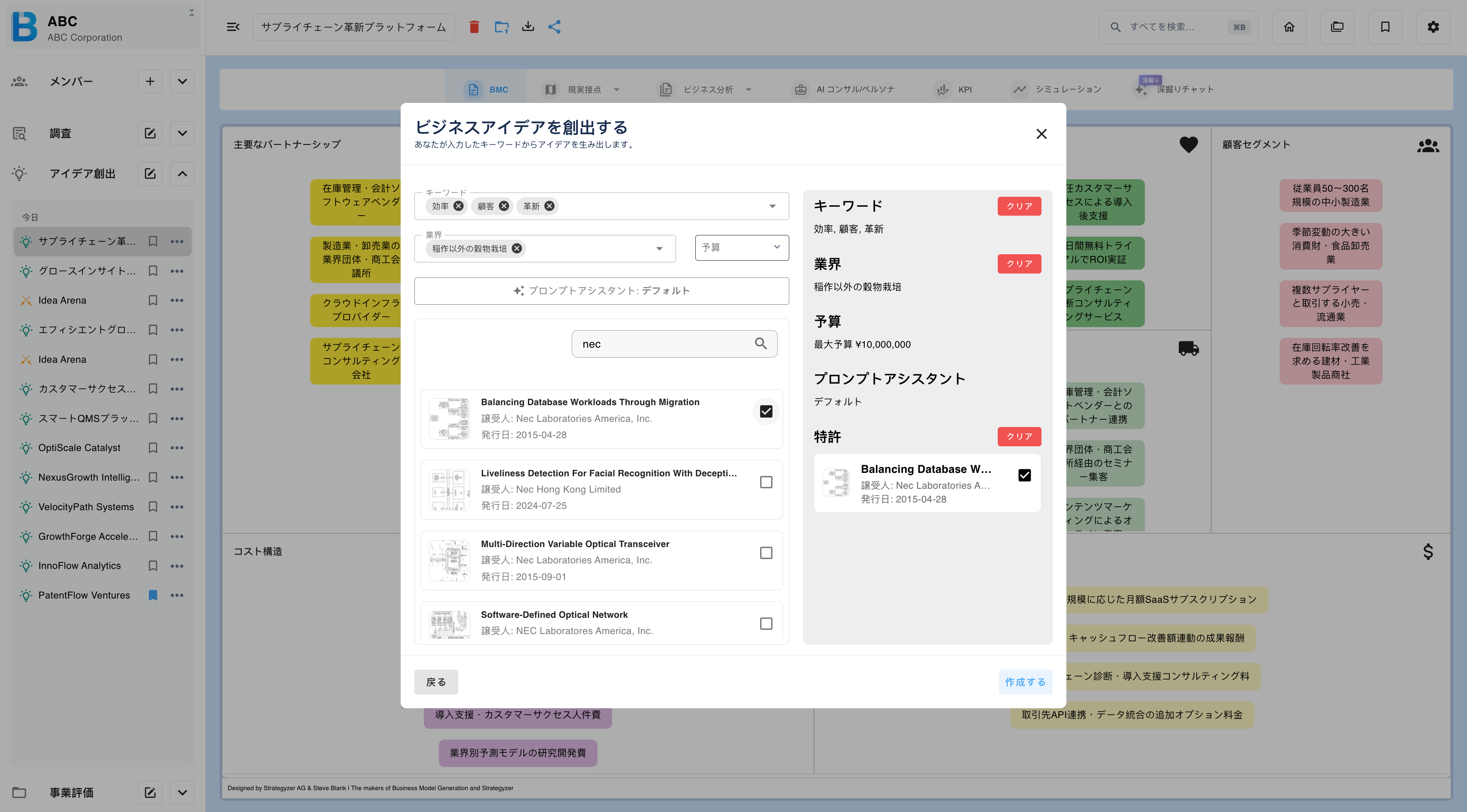
Task: Close the ビジネスアイデアを創出する dialog
Action: tap(1041, 134)
